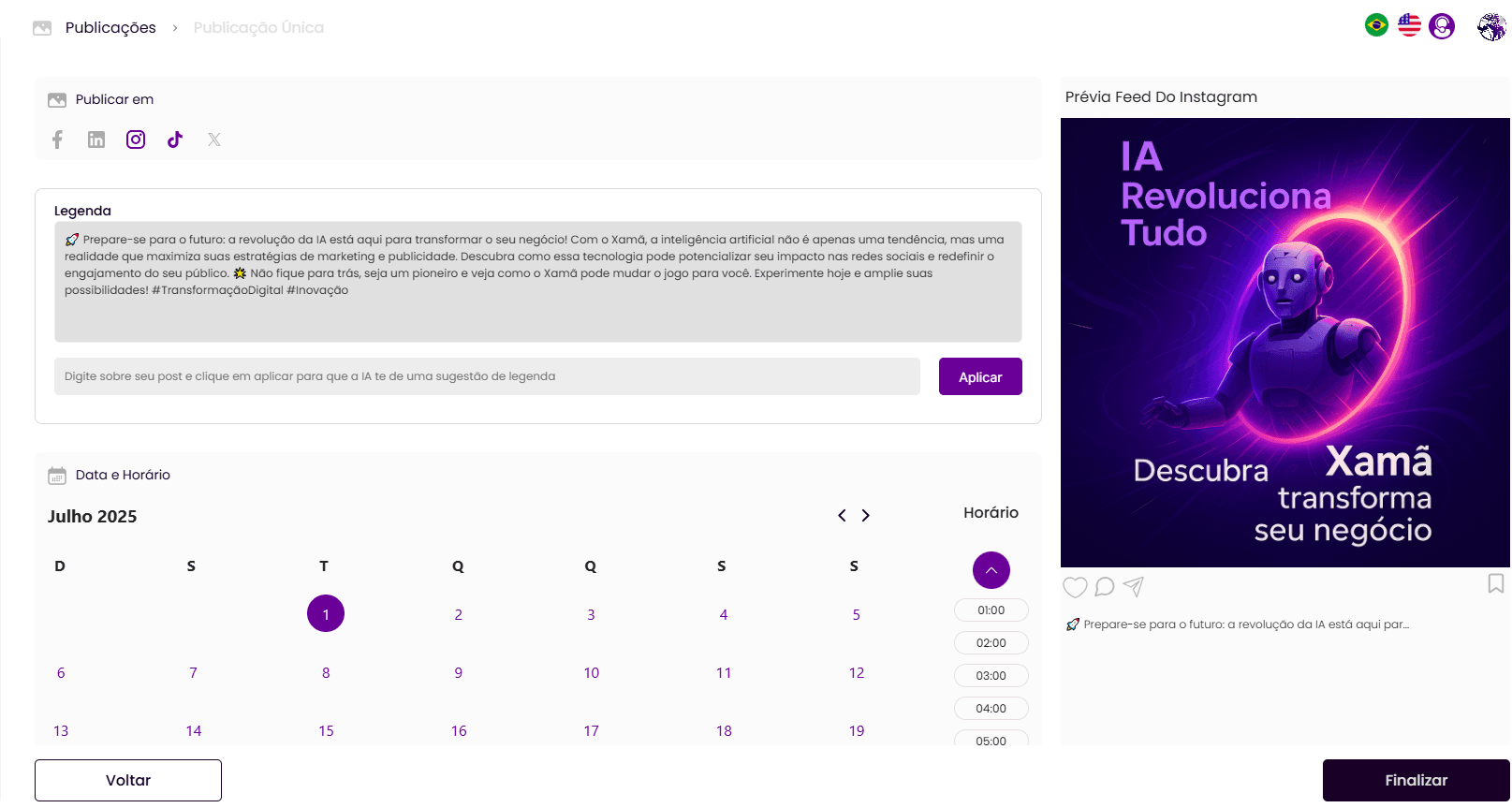Like the post with heart icon

pos(1075,587)
